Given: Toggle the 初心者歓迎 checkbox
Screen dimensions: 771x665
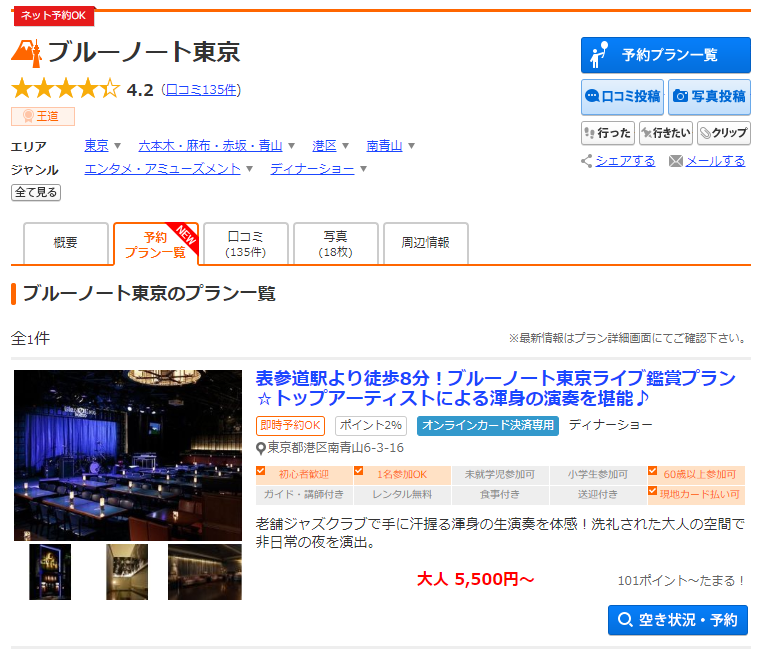Looking at the screenshot, I should click(x=261, y=471).
